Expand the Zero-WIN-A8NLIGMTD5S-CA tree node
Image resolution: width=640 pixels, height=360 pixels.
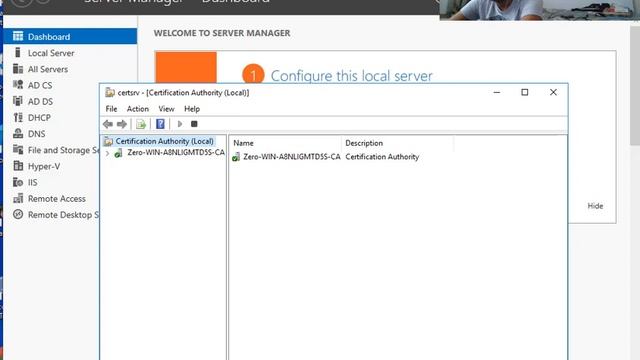coord(107,153)
